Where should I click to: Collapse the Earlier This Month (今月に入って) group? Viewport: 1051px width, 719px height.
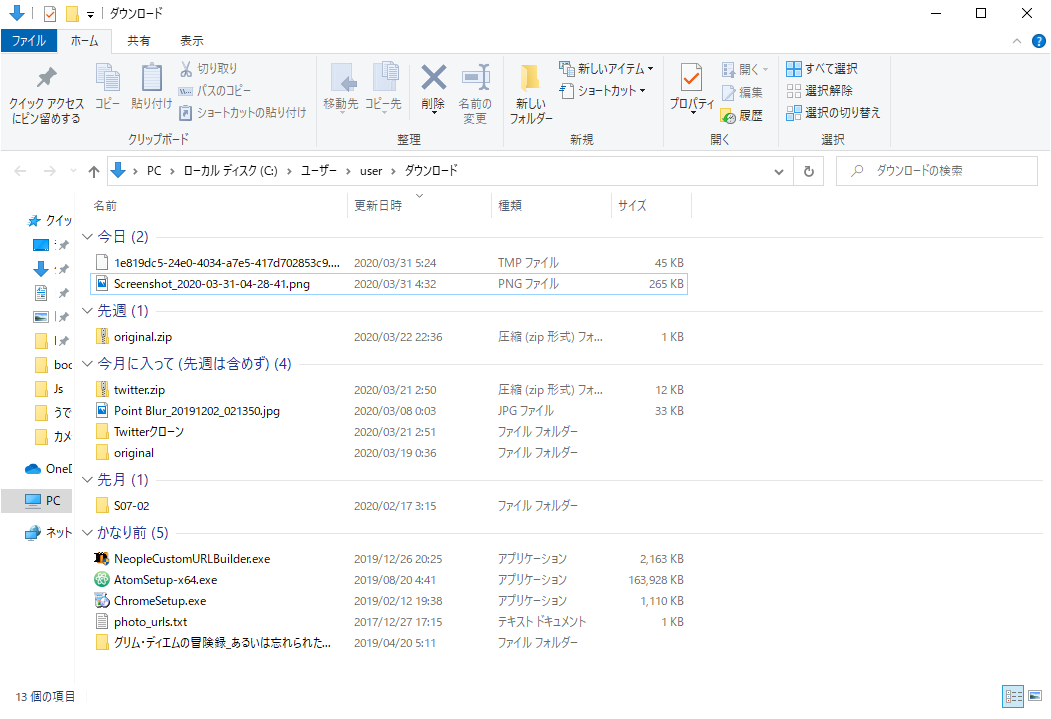[87, 363]
